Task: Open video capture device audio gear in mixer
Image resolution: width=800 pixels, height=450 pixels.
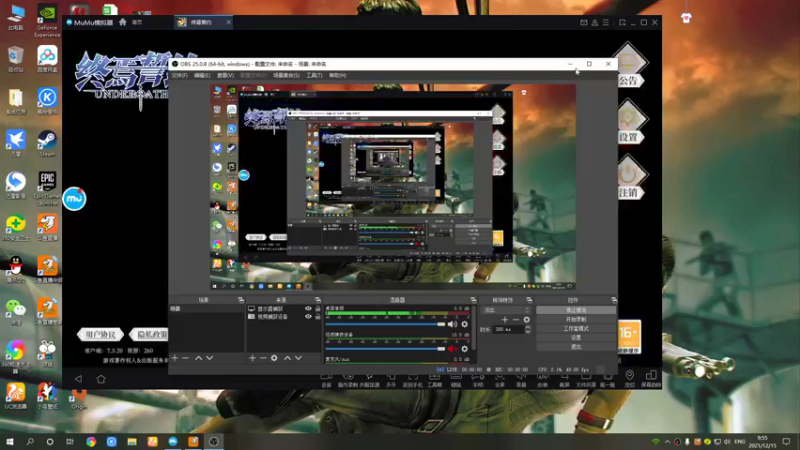Action: [464, 349]
